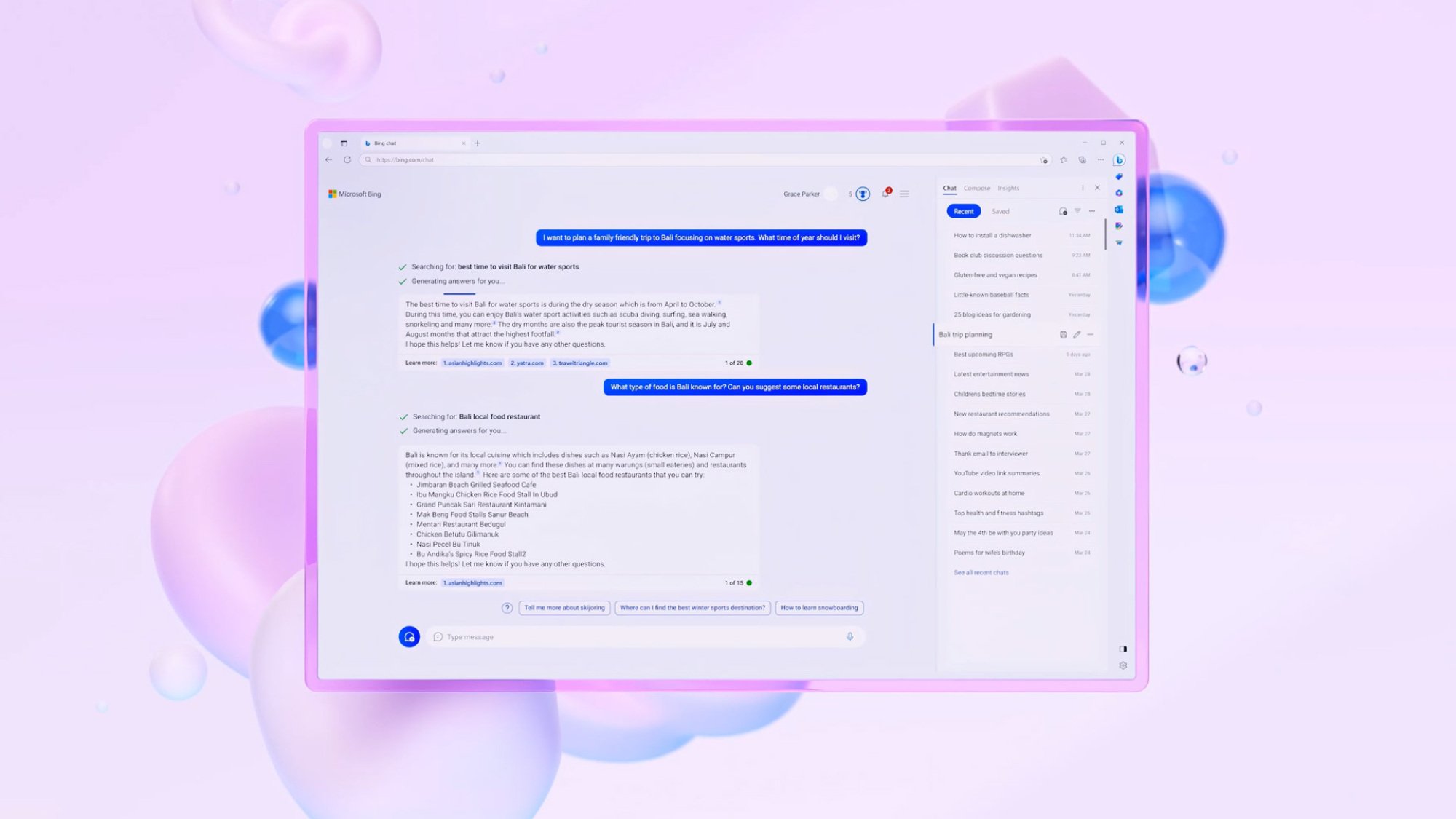Screen dimensions: 1456x819
Task: Click the Bing logo icon in the top right
Action: point(1119,160)
